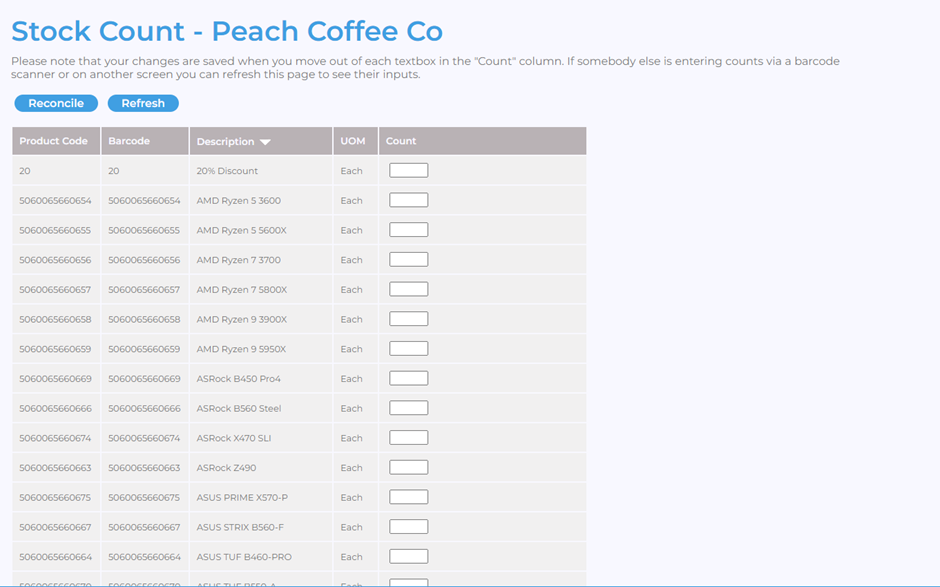The height and width of the screenshot is (587, 940).
Task: Click the Refresh button
Action: 143,103
